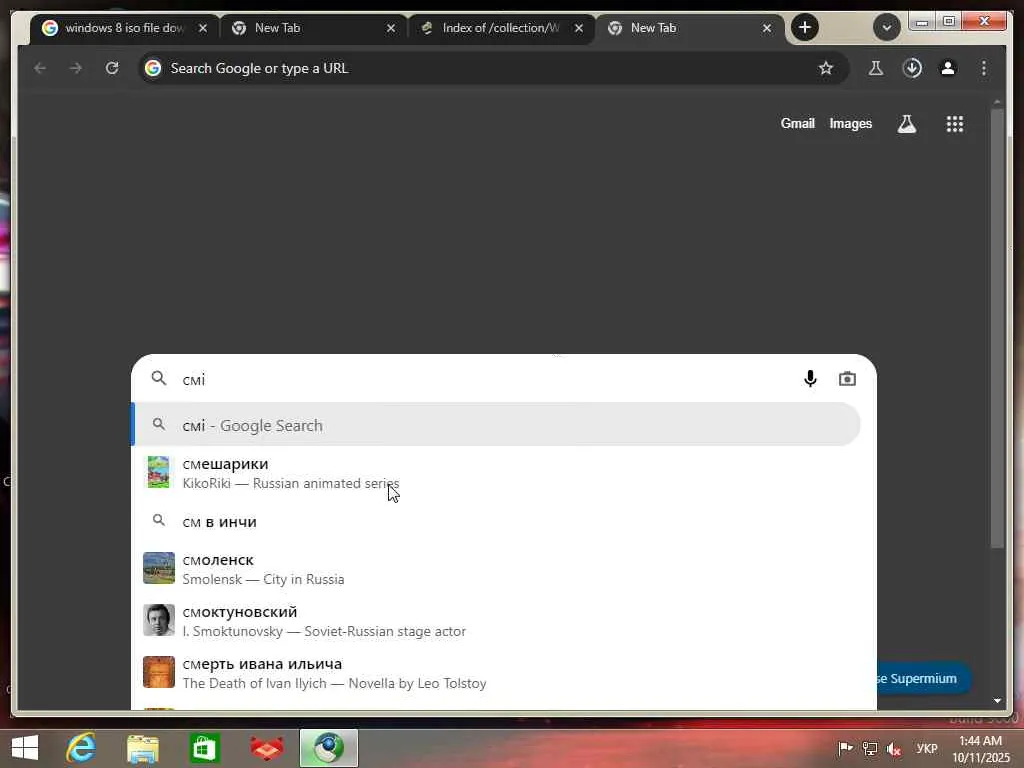Open the Google apps grid

pyautogui.click(x=955, y=123)
